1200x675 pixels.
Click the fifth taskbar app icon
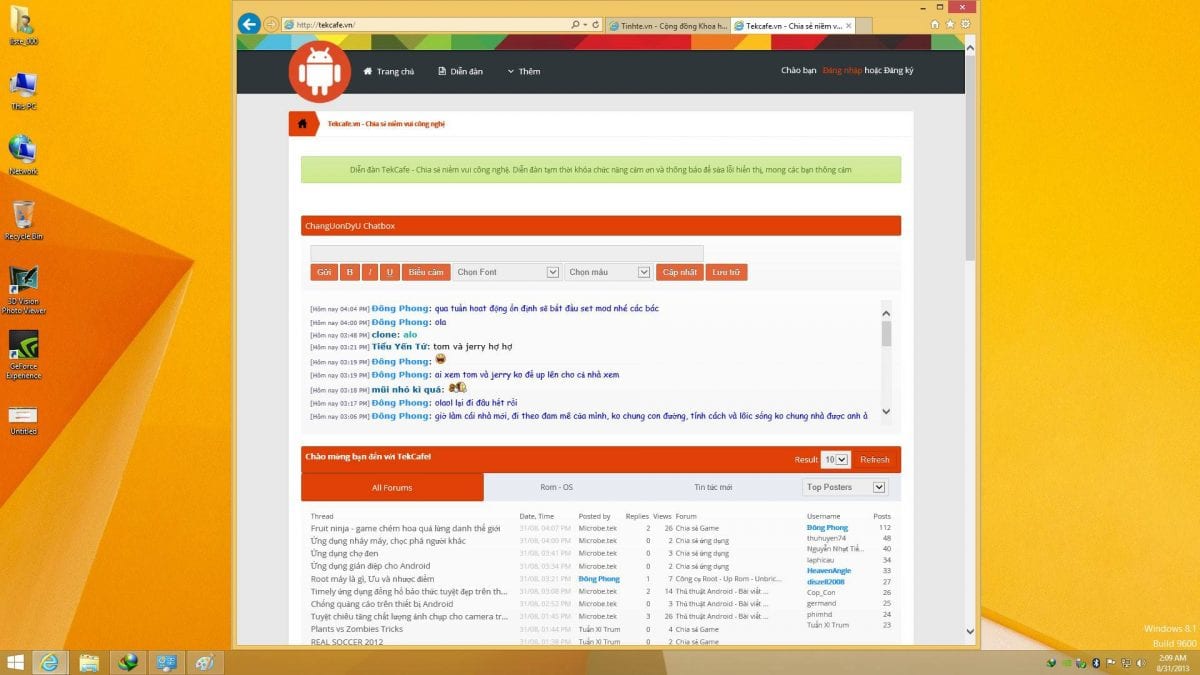[x=166, y=662]
